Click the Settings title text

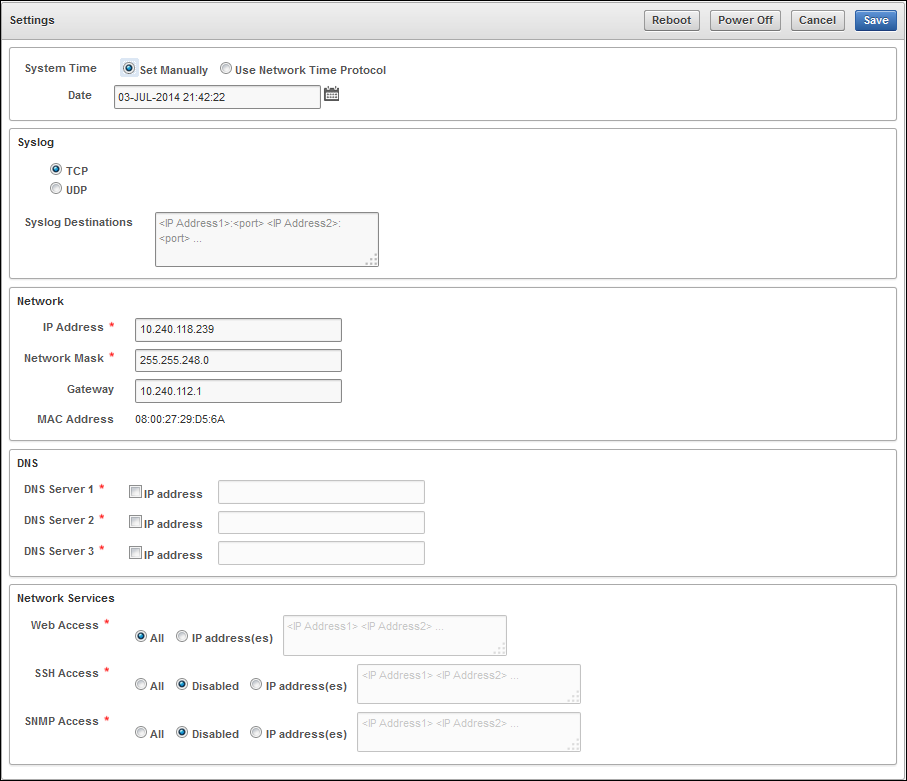pyautogui.click(x=32, y=20)
